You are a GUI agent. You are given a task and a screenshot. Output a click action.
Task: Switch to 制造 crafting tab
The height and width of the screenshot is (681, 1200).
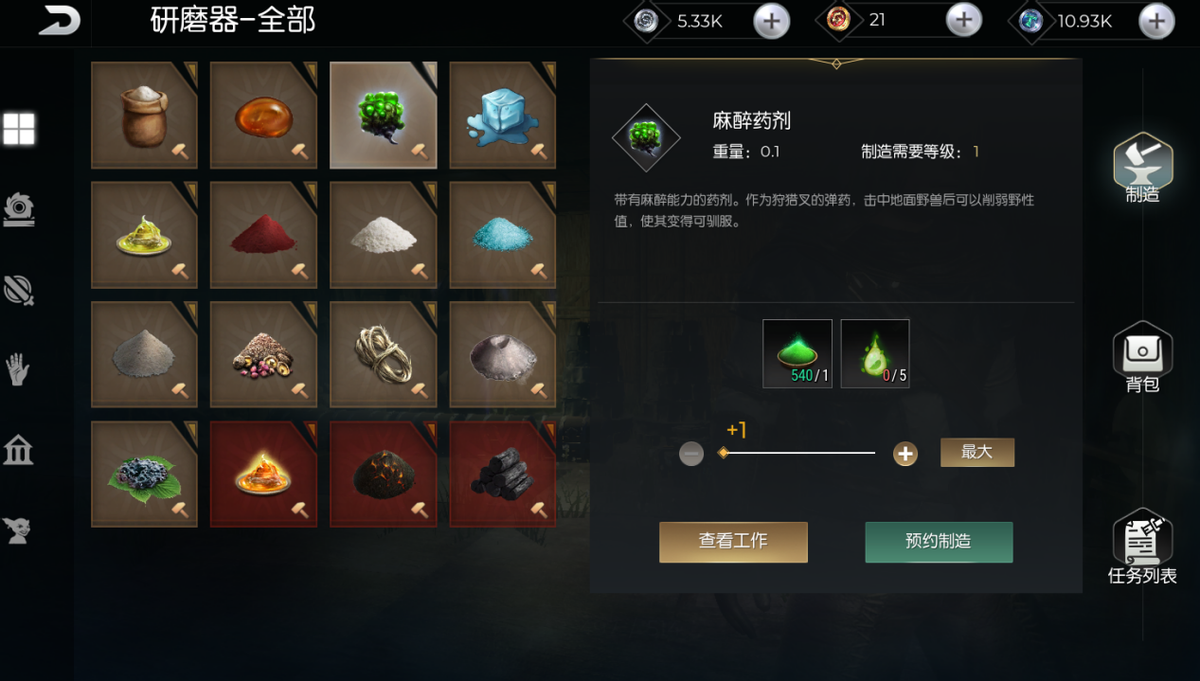coord(1142,168)
